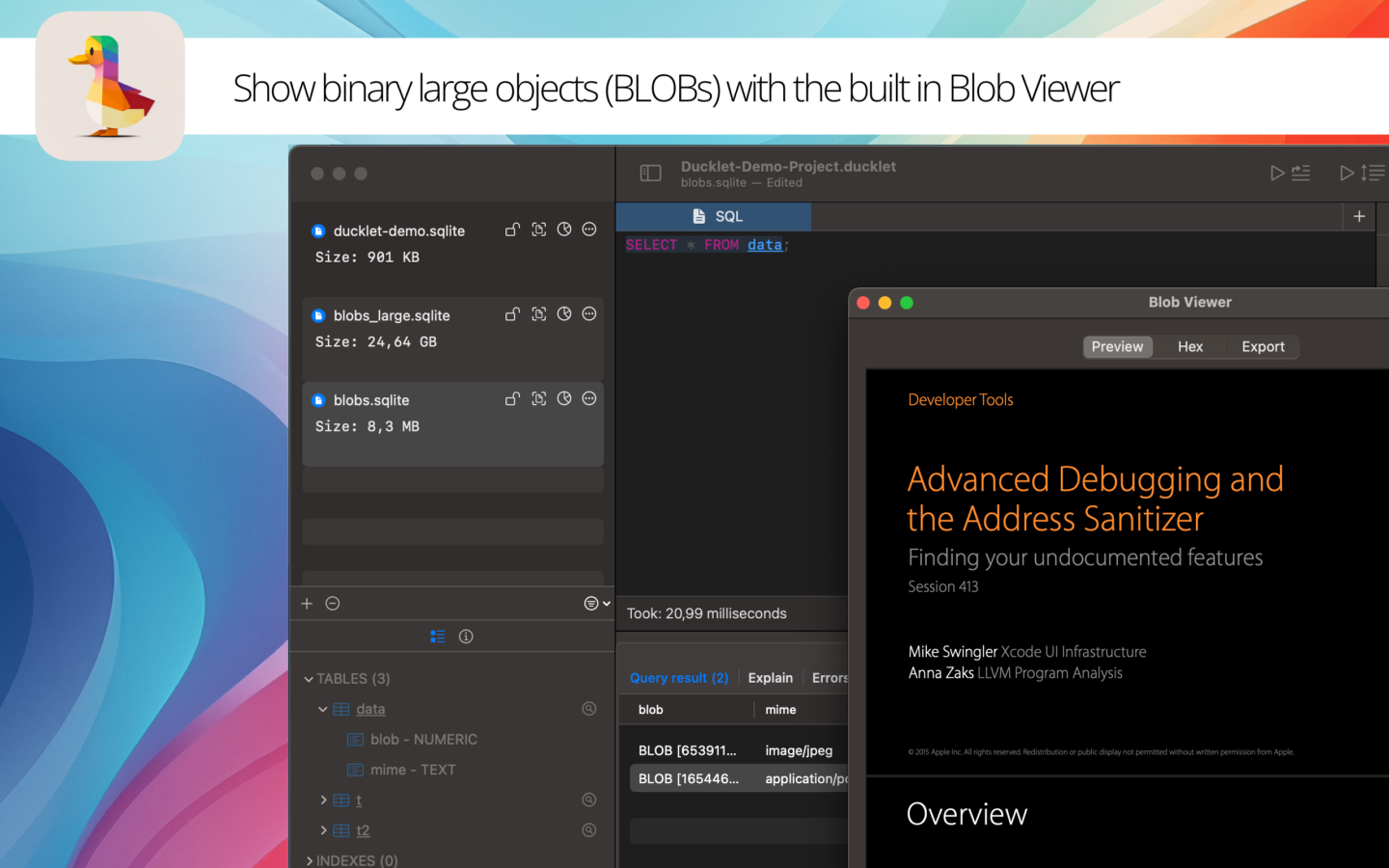
Task: Maximize the Blob Viewer with the green button
Action: point(907,303)
